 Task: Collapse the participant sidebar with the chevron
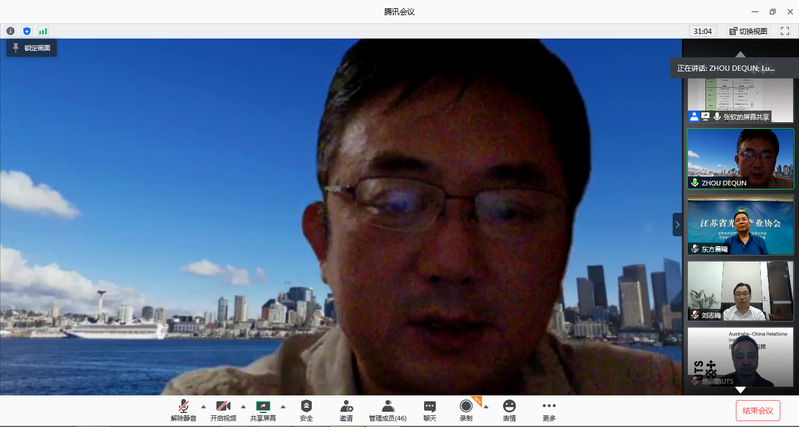click(x=677, y=224)
